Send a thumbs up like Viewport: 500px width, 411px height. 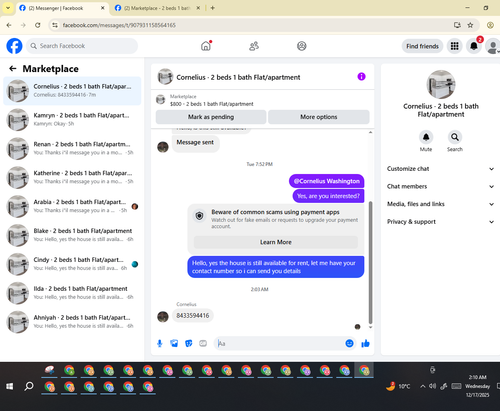pos(365,343)
